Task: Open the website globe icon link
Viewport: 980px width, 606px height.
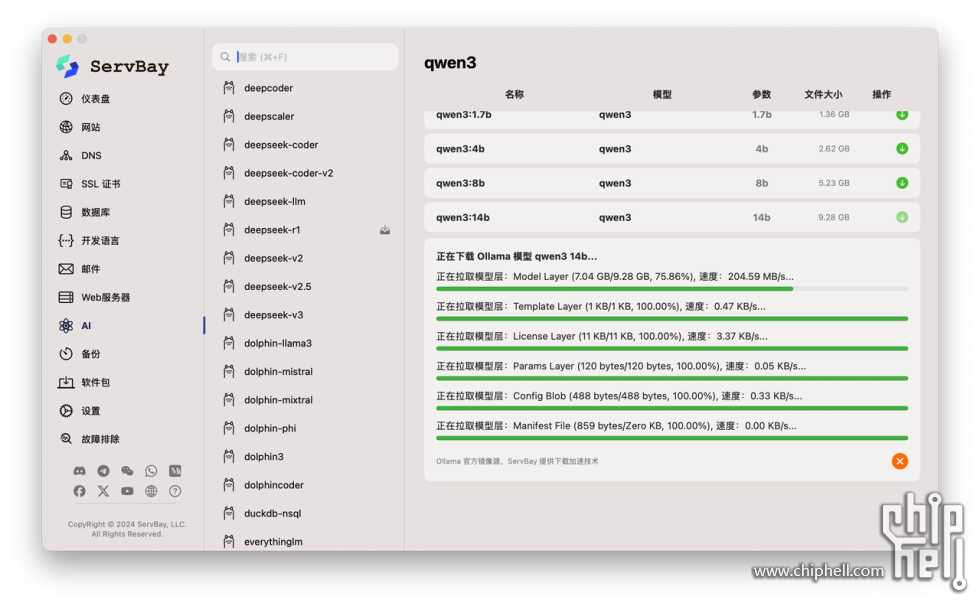Action: 151,491
